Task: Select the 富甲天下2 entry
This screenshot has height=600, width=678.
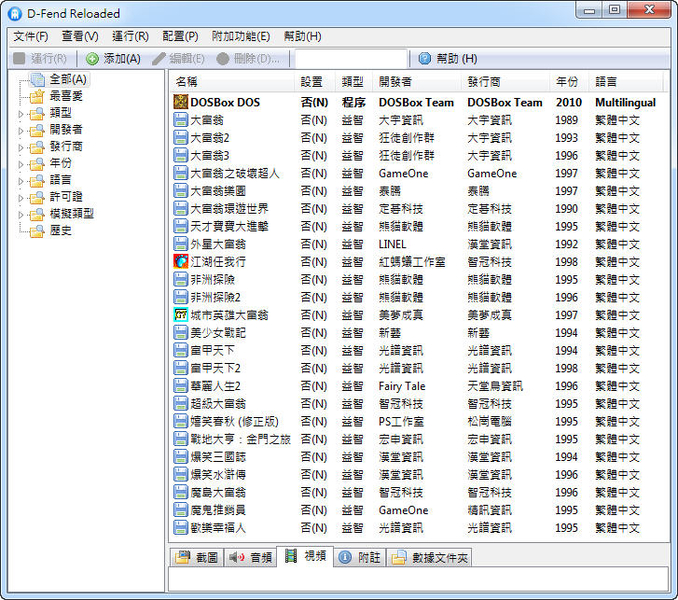Action: click(215, 368)
